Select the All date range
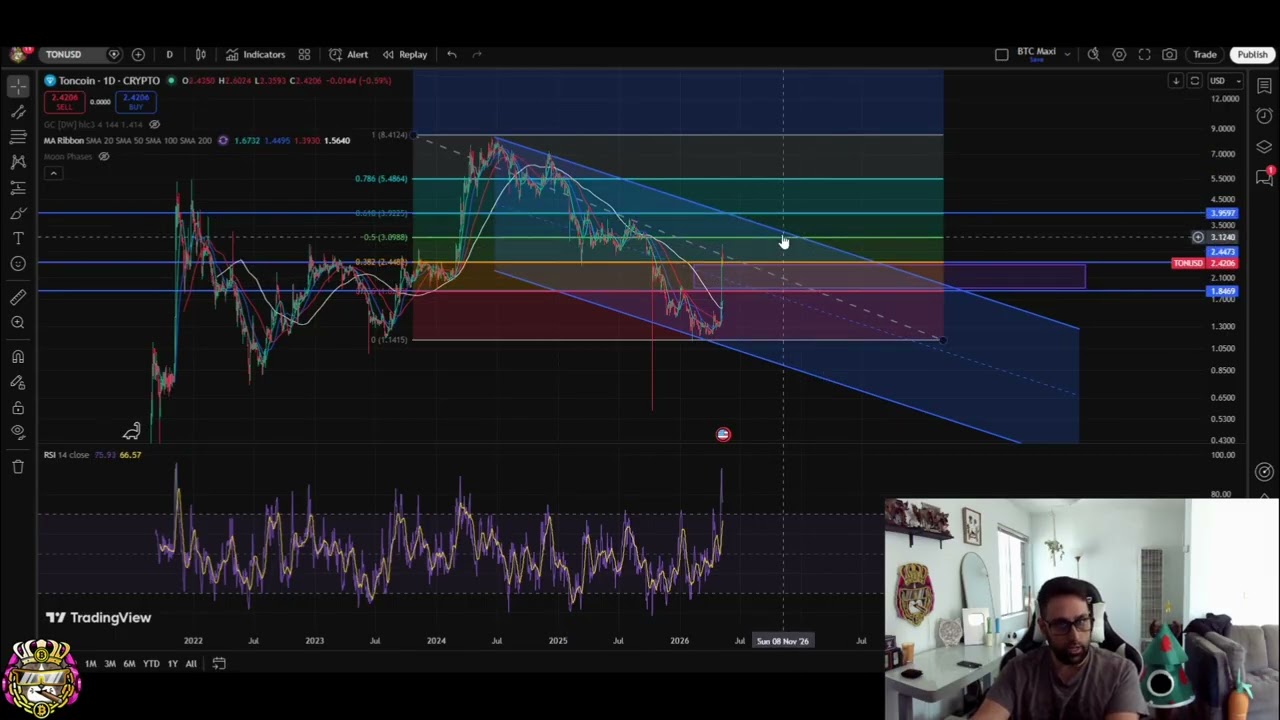The image size is (1280, 720). pyautogui.click(x=190, y=663)
